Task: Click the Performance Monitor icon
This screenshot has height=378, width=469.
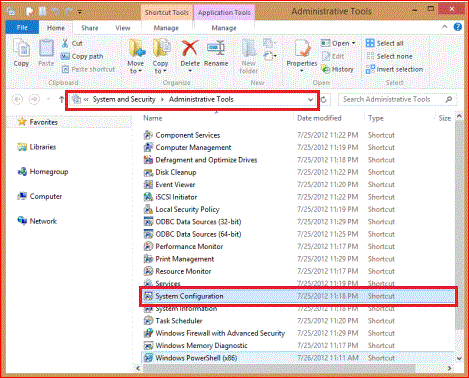Action: click(148, 246)
